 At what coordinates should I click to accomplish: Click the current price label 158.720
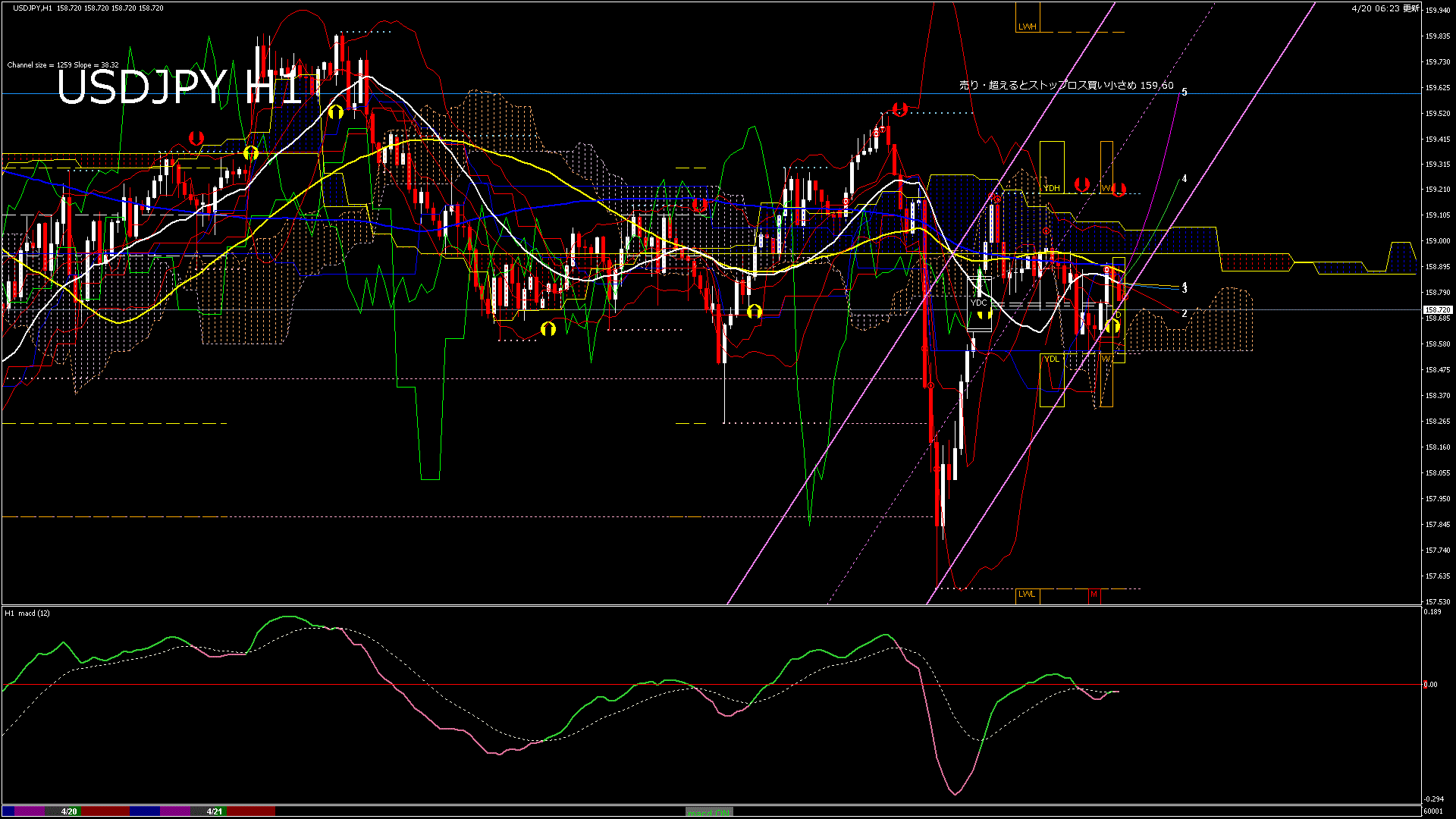click(x=1437, y=310)
